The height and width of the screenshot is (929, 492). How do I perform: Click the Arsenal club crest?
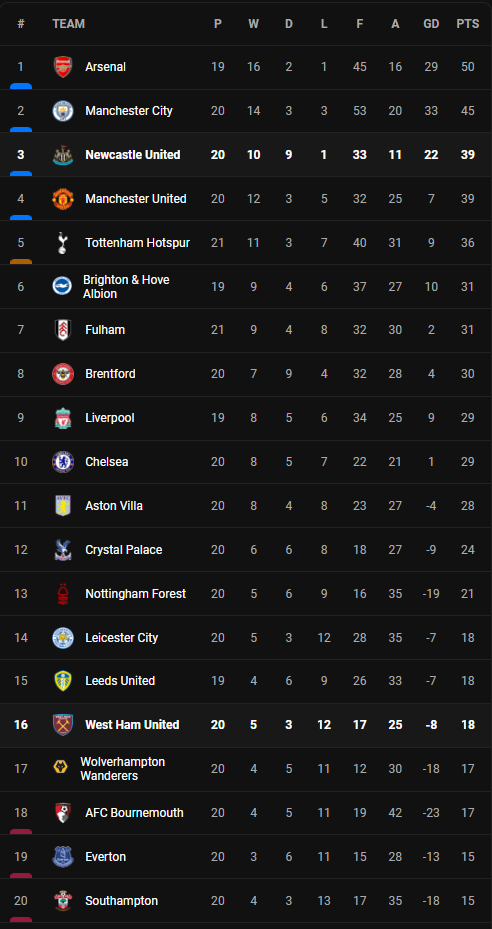click(62, 67)
